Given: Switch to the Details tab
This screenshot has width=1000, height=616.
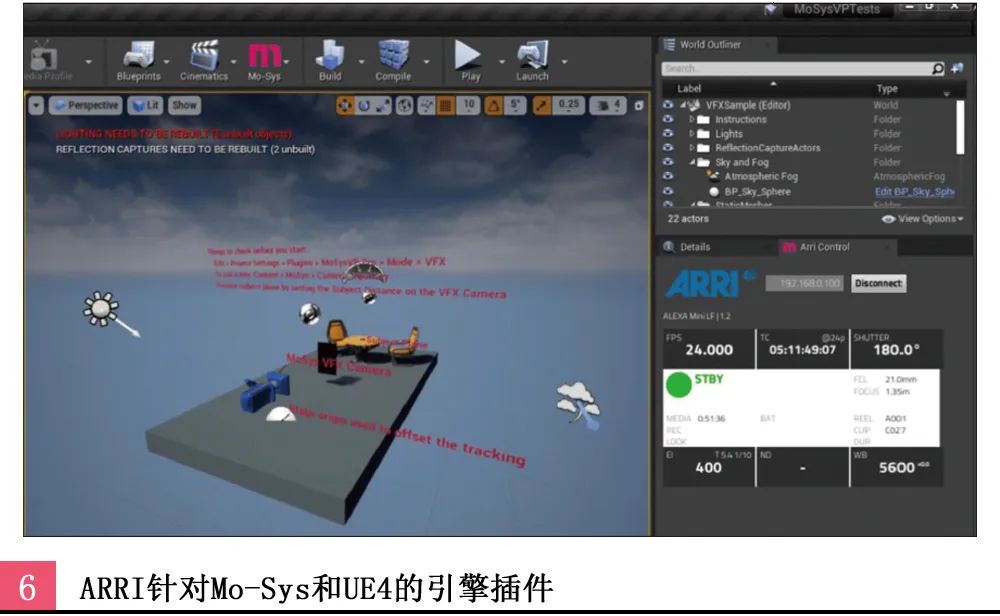Looking at the screenshot, I should [694, 247].
